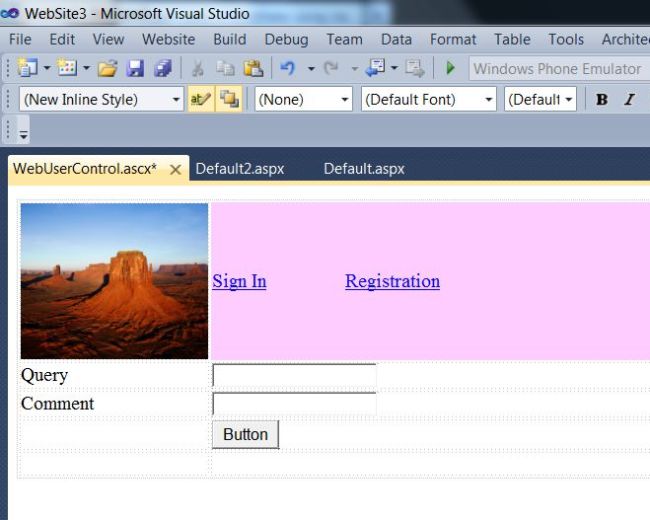
Task: Click the Comment label text
Action: [58, 403]
